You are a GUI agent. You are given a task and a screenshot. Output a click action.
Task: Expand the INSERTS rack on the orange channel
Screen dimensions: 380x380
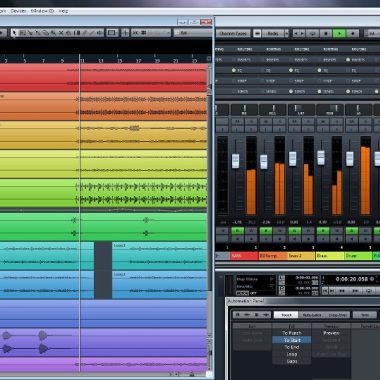[x=273, y=60]
